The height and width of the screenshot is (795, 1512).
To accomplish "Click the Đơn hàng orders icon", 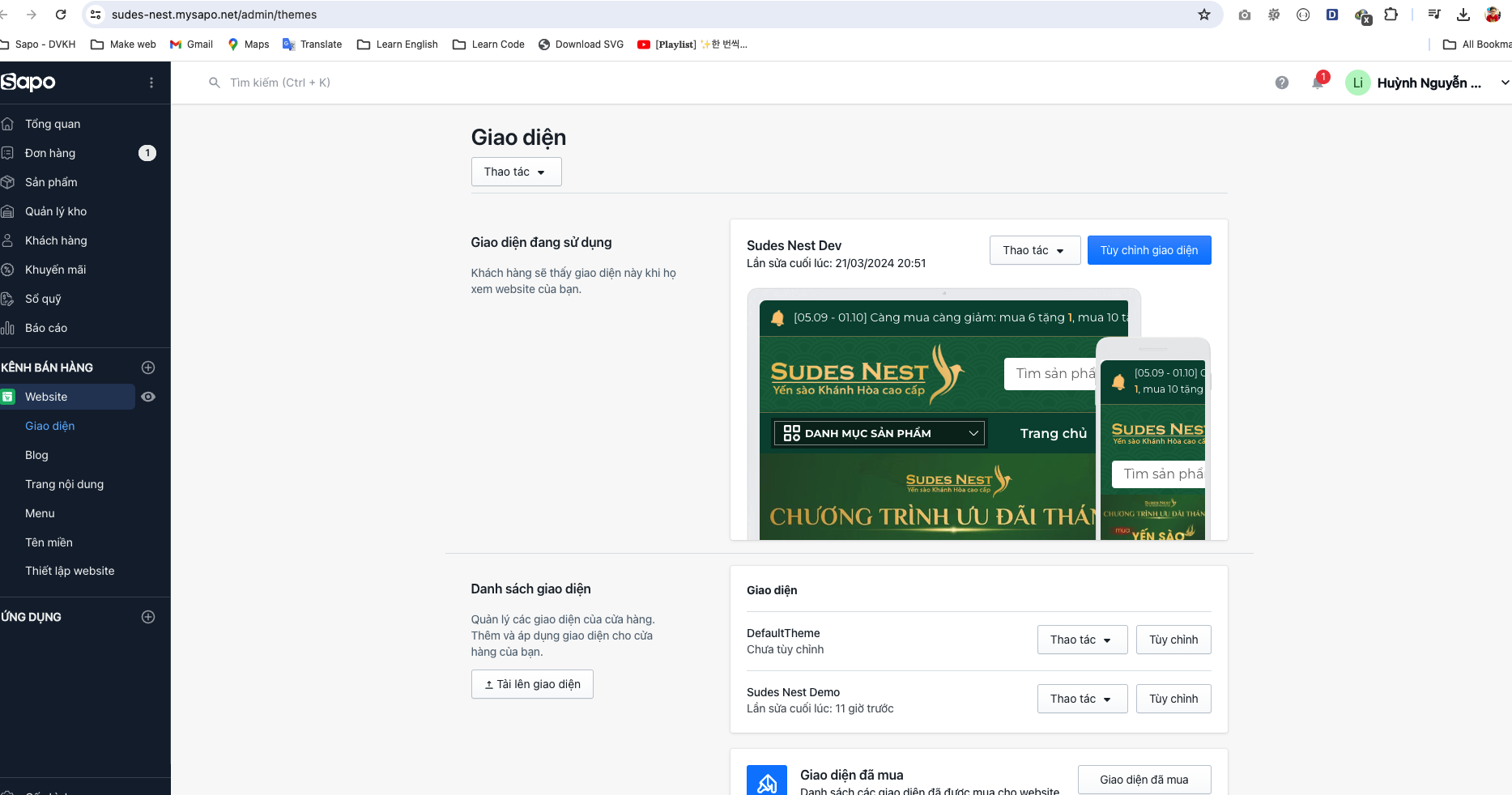I will 8,153.
